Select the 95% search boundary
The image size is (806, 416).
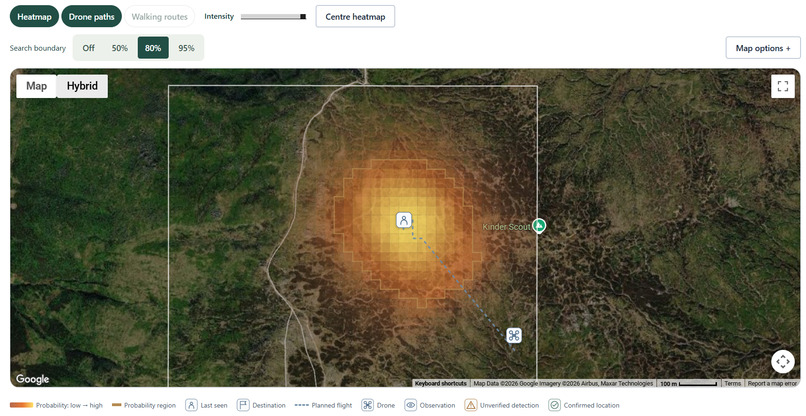[x=186, y=48]
